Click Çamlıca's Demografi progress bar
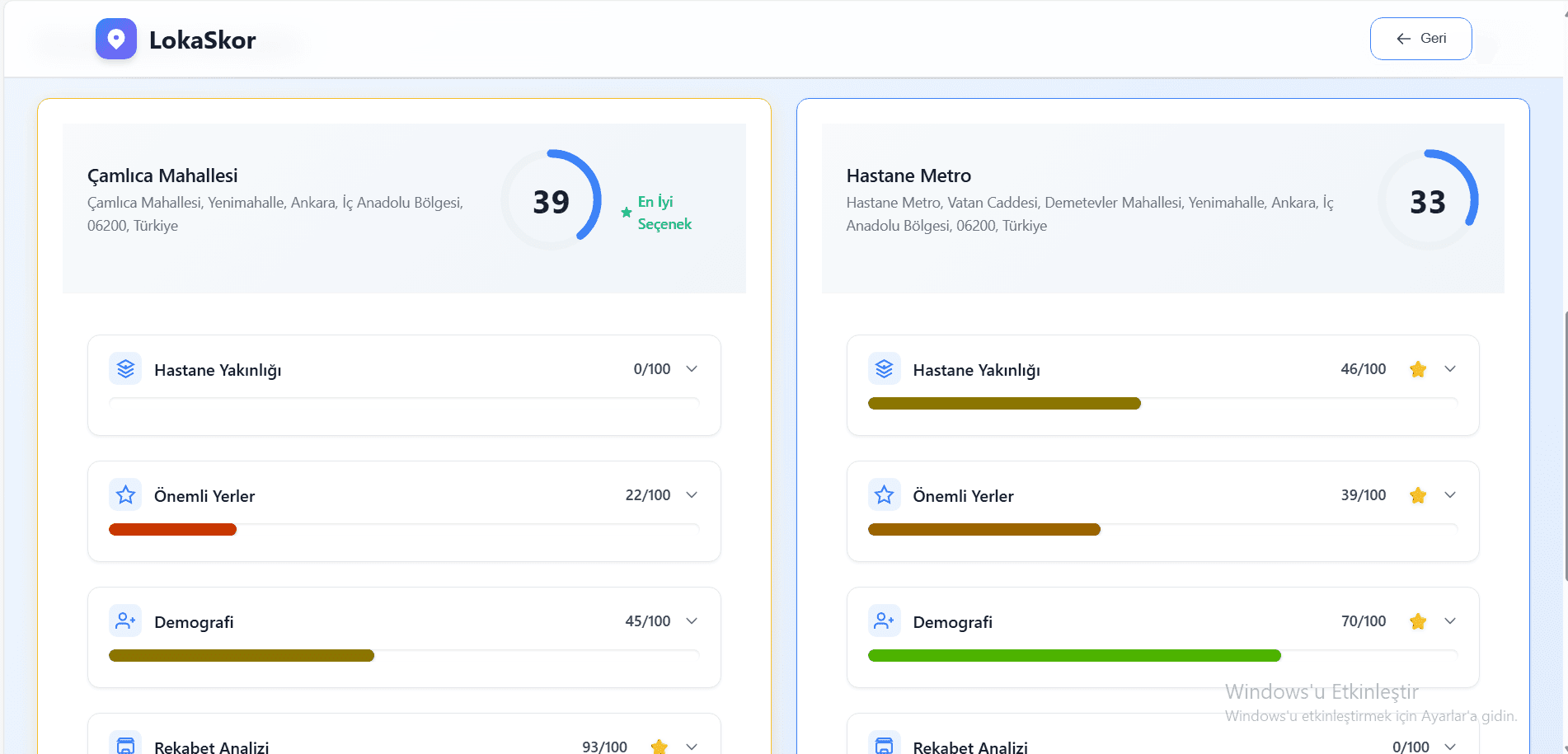The image size is (1568, 754). (x=242, y=656)
